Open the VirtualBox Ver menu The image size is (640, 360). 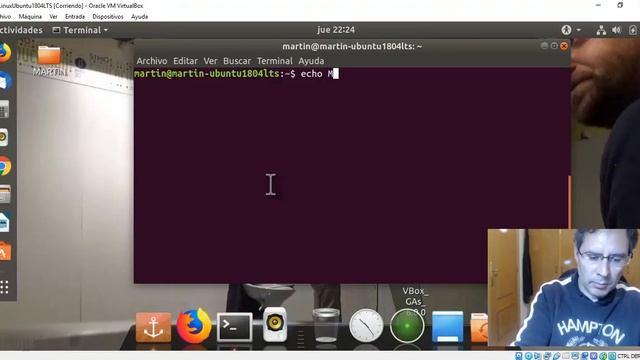[x=53, y=17]
